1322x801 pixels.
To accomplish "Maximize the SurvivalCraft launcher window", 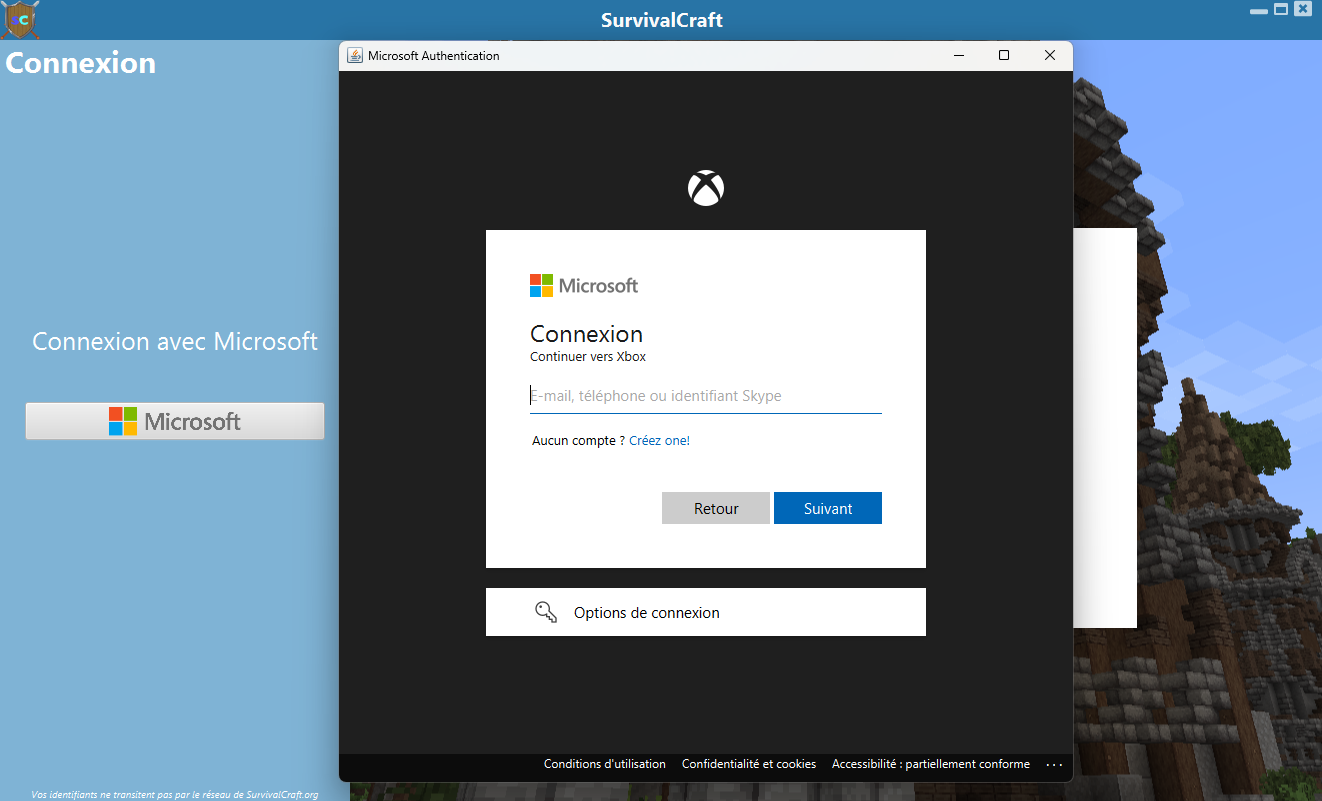I will [1281, 9].
